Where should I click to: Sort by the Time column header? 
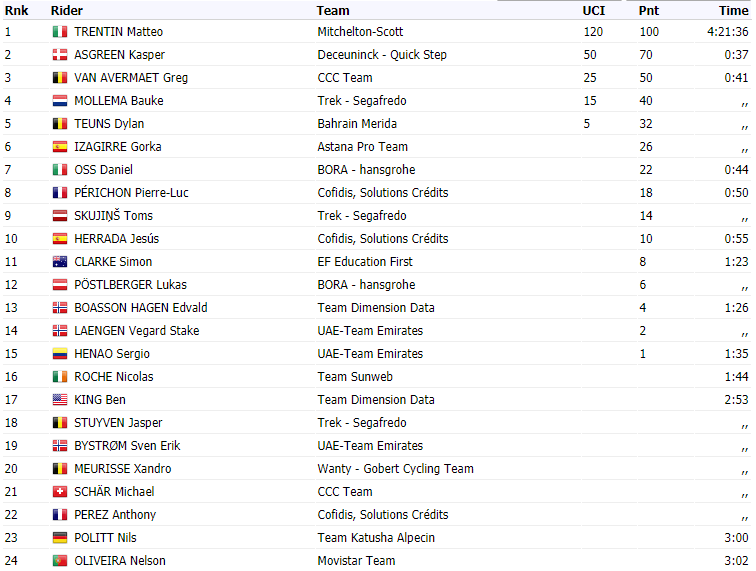point(733,10)
